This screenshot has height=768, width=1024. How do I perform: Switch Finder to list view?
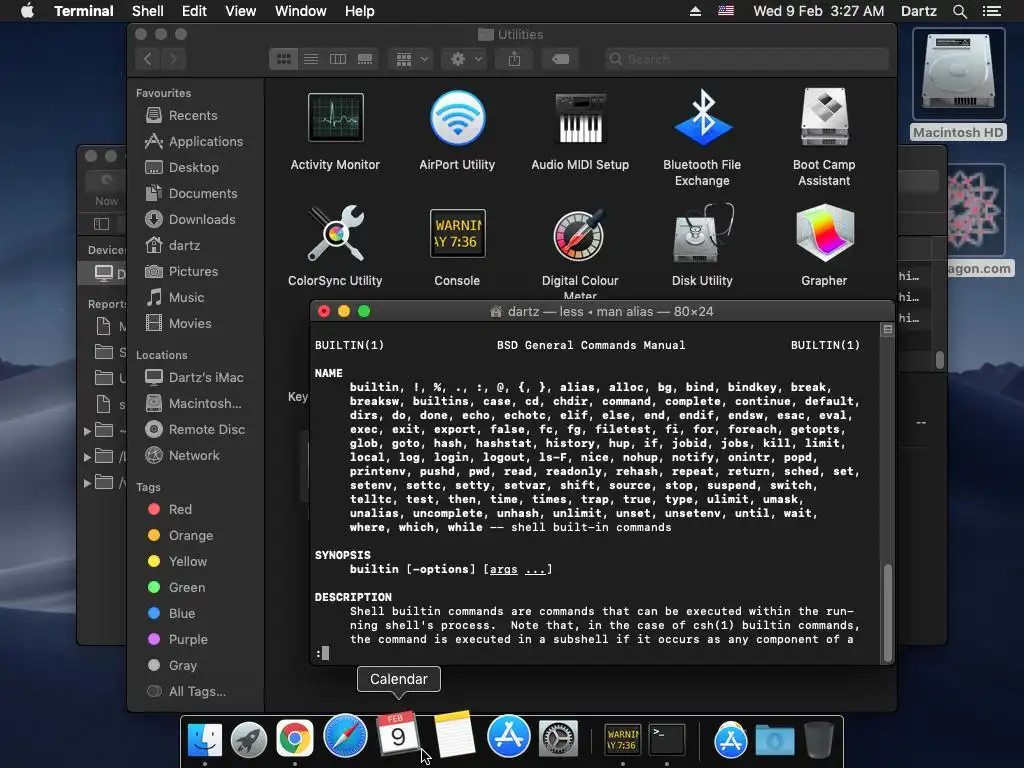click(x=311, y=59)
